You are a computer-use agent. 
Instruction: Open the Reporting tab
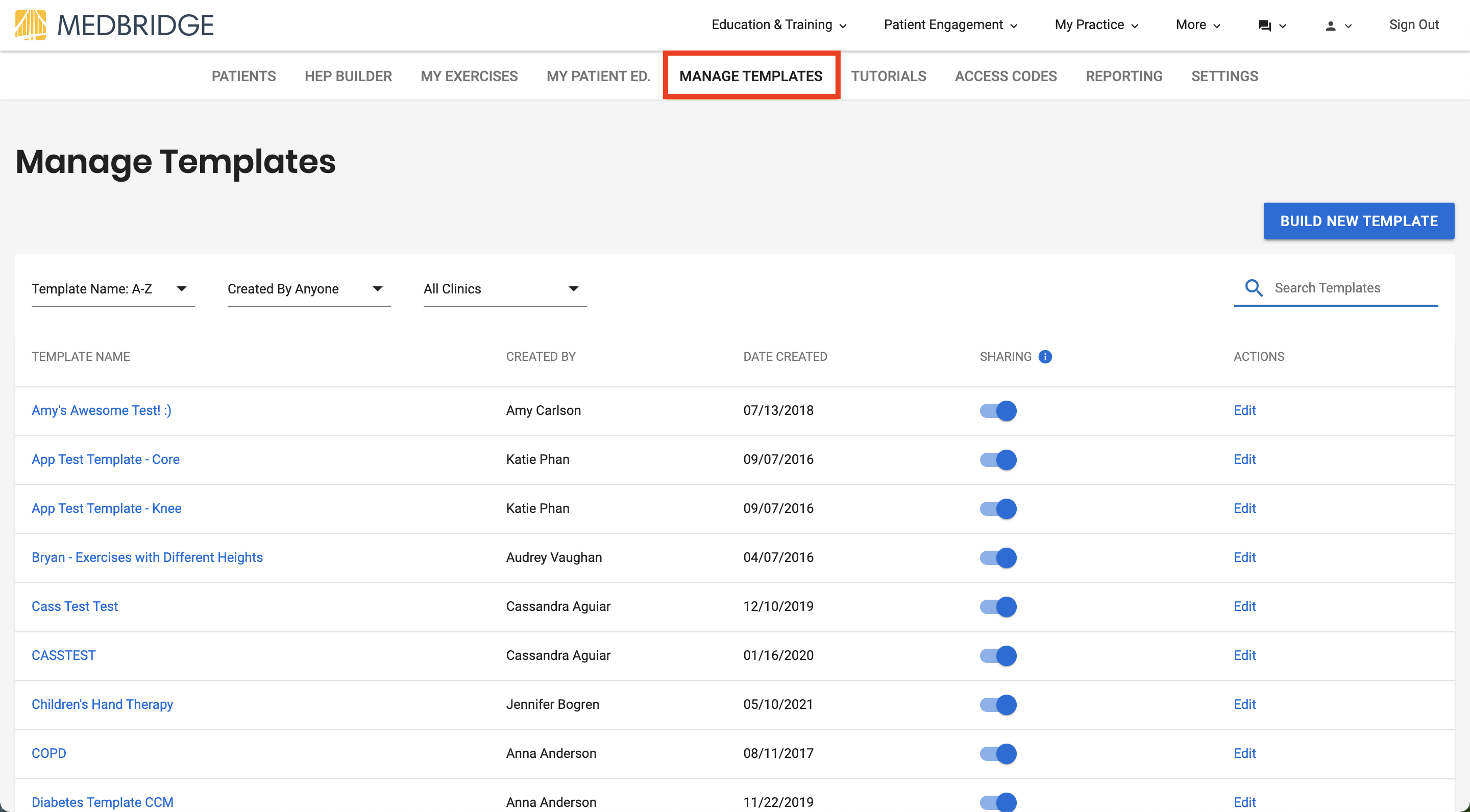click(1123, 76)
